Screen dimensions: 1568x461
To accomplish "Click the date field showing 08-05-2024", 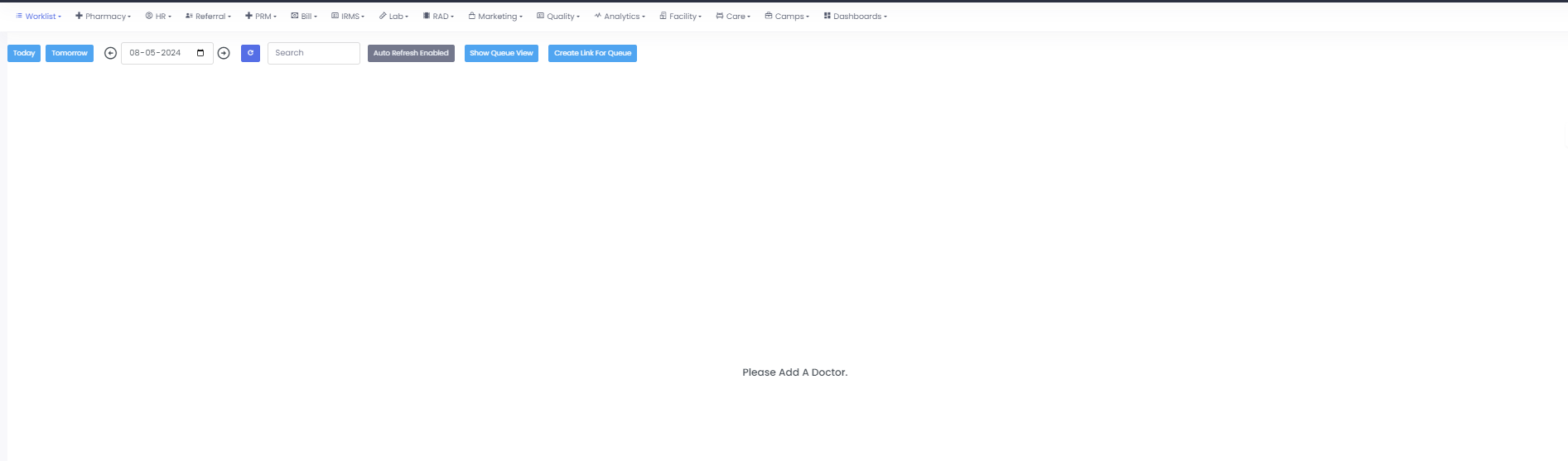I will coord(167,53).
